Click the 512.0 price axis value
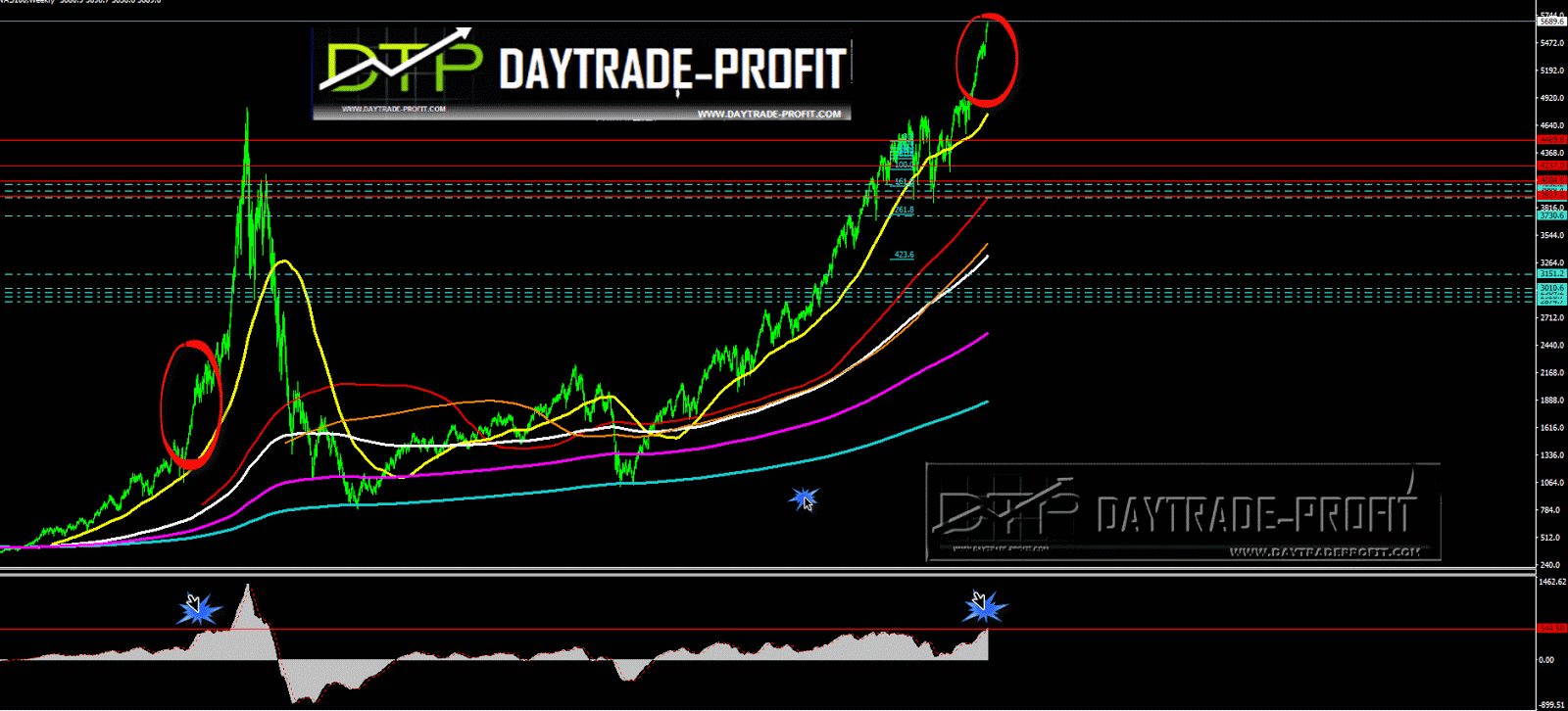Viewport: 1568px width, 711px height. click(x=1551, y=537)
